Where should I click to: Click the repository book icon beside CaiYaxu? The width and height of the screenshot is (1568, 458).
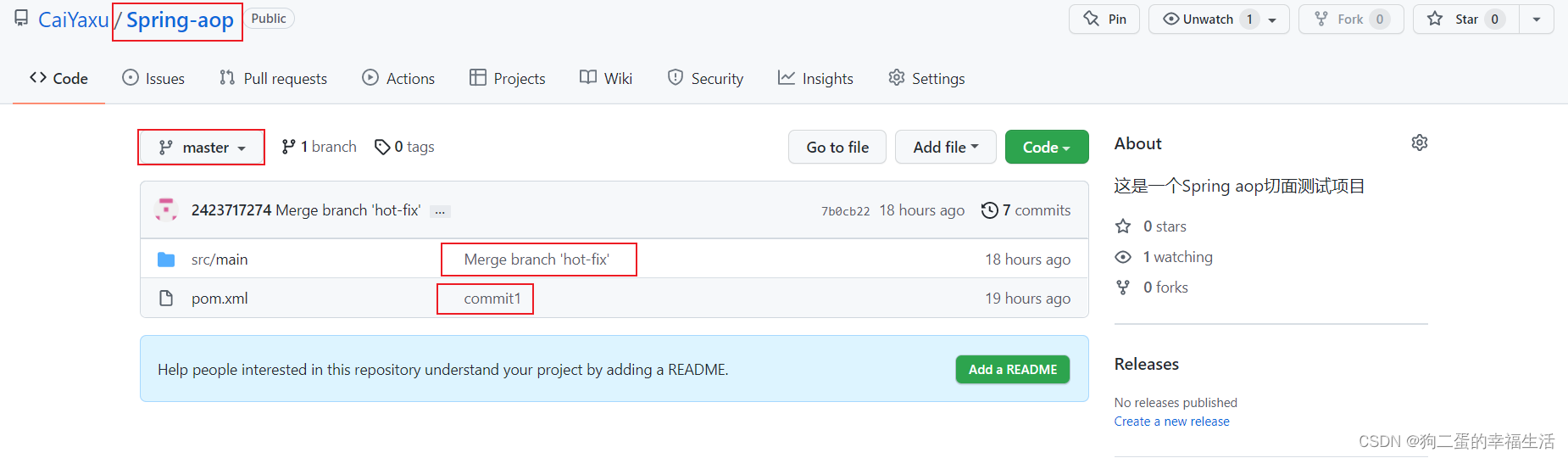[x=21, y=18]
